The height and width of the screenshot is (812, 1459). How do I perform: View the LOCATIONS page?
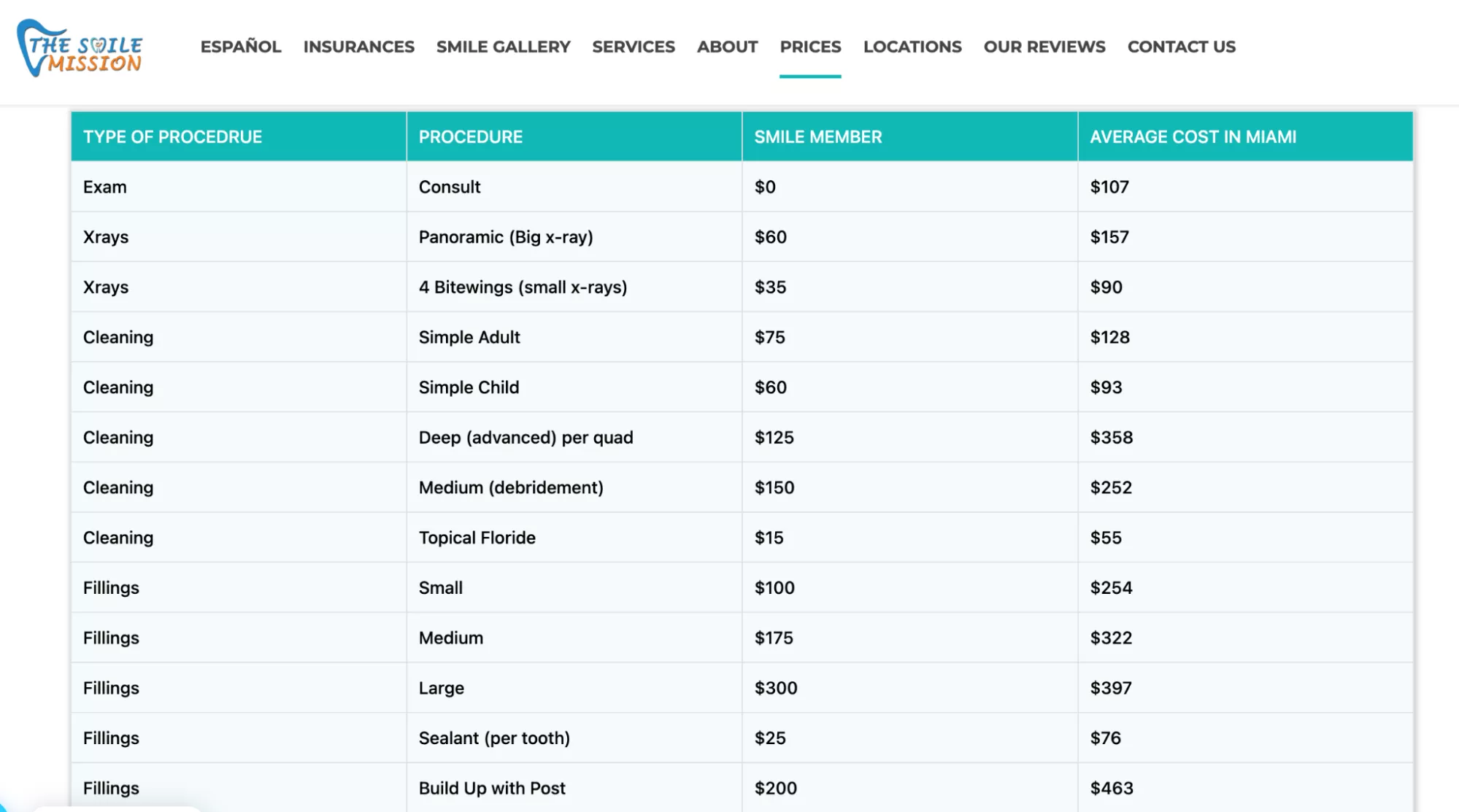coord(912,46)
